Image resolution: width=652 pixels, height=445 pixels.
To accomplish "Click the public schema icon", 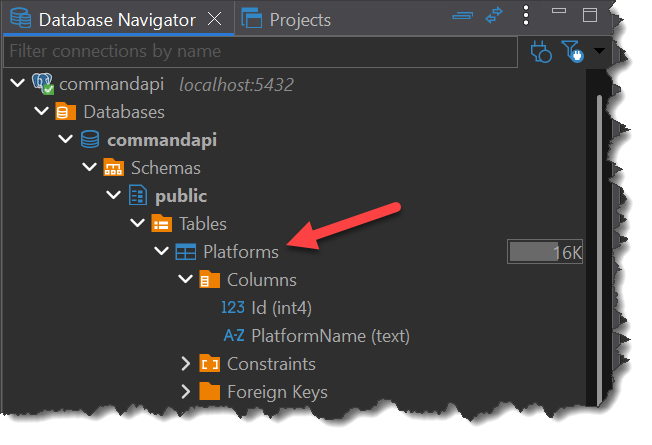I will pyautogui.click(x=138, y=195).
